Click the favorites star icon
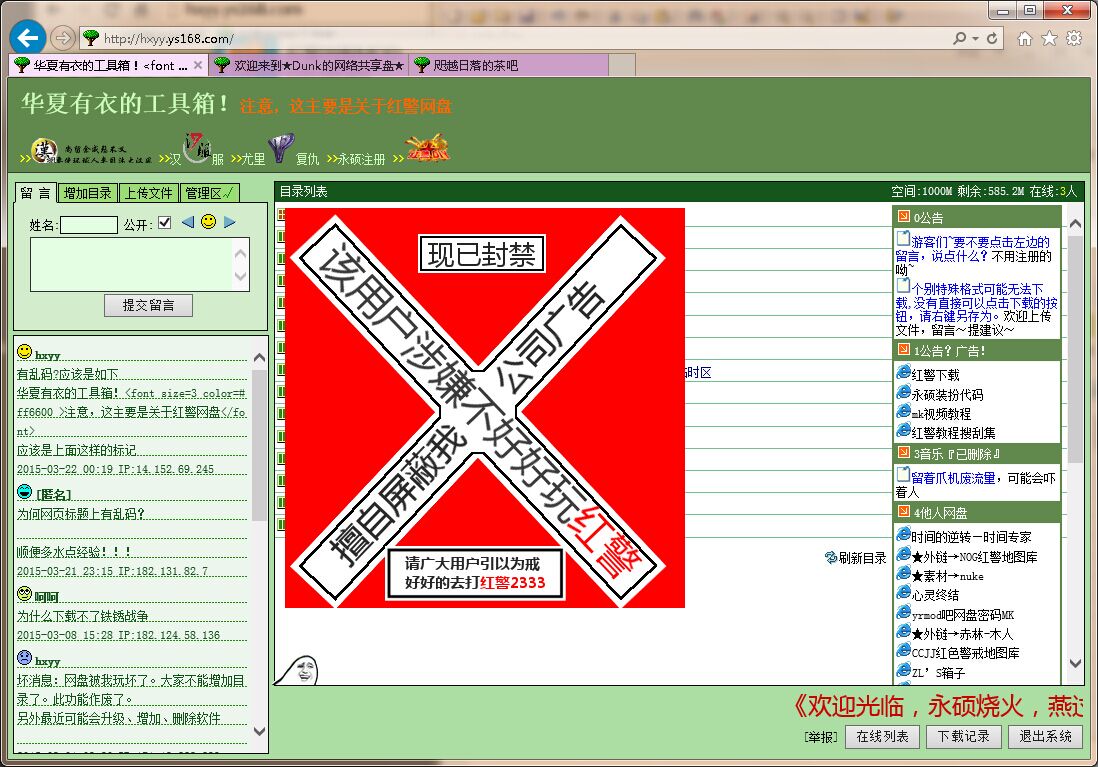Screen dimensions: 1098x767 click(x=1049, y=39)
